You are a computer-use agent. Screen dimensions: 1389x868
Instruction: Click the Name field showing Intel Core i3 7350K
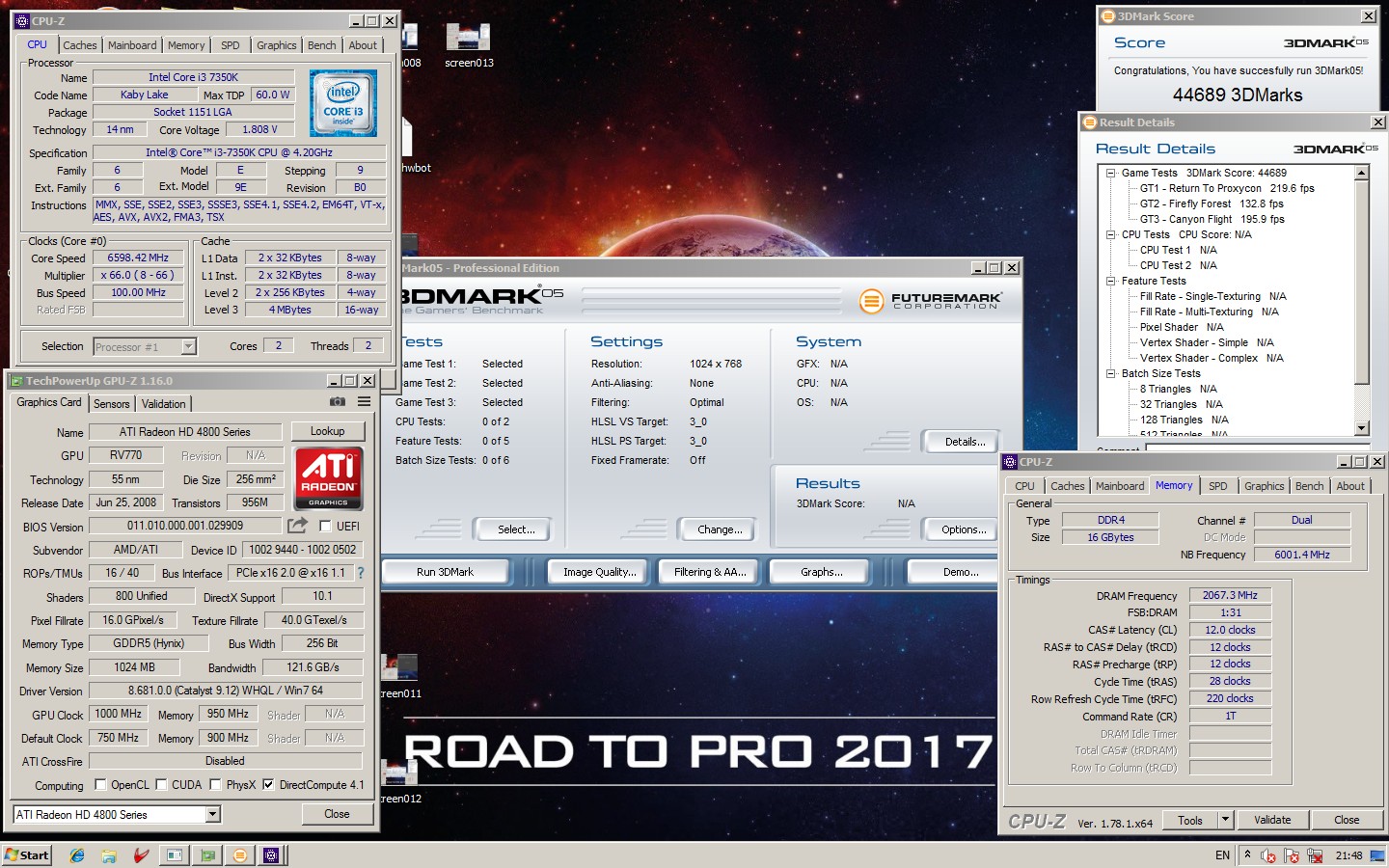193,77
